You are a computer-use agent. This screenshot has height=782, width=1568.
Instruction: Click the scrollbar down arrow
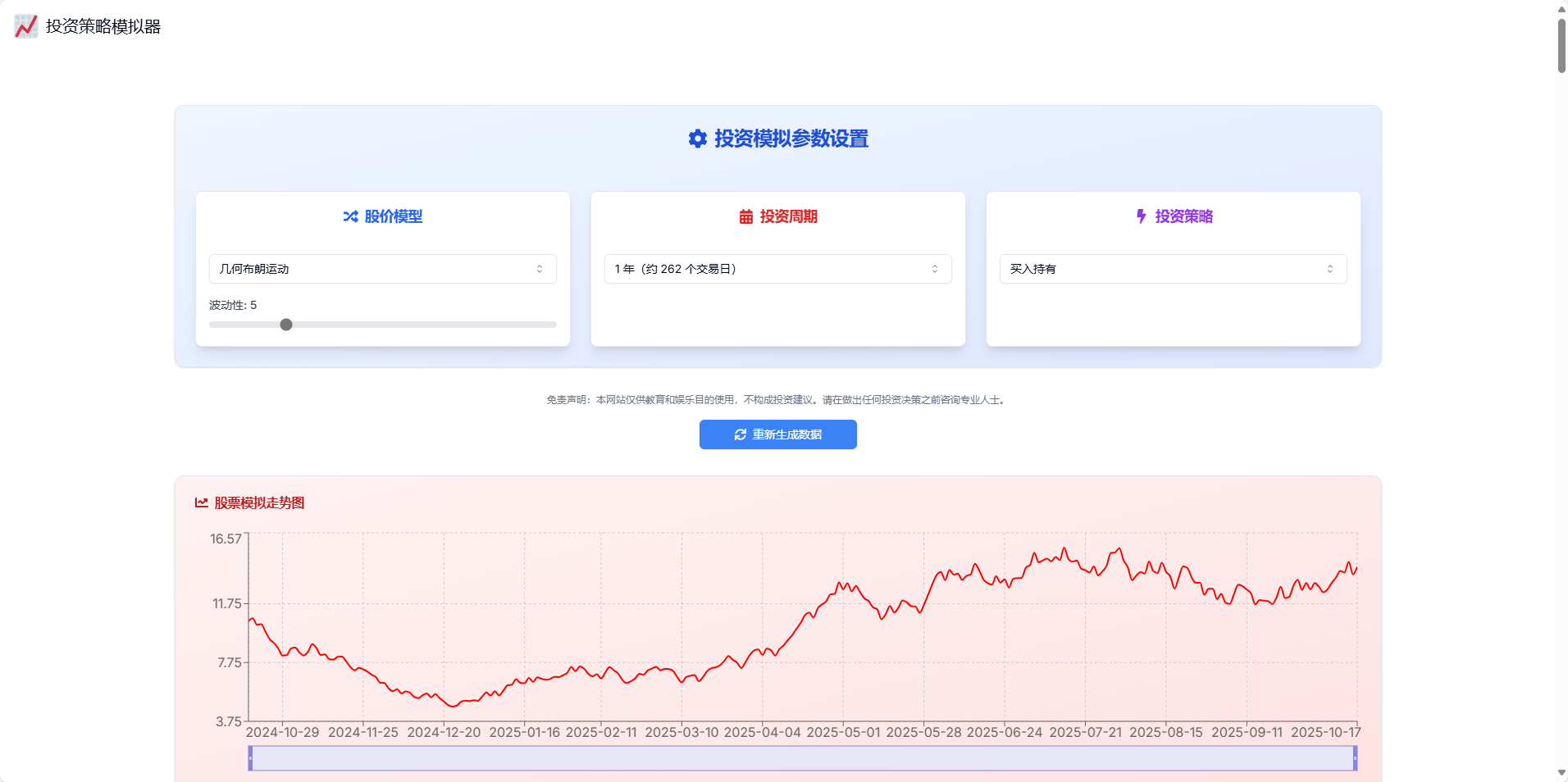click(x=1561, y=773)
